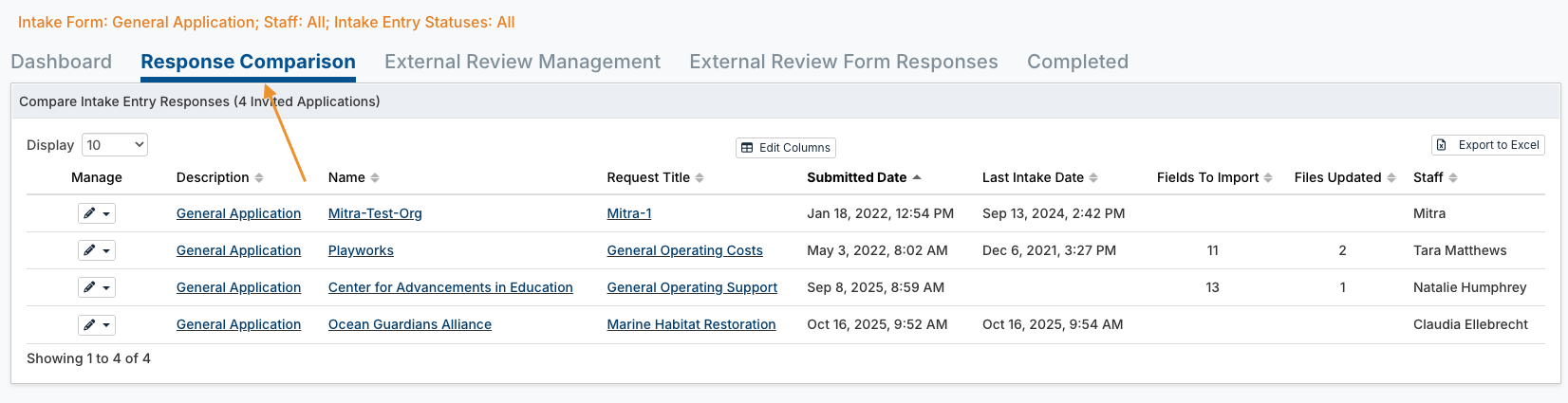The height and width of the screenshot is (403, 1568).
Task: Sort by the Name column
Action: [353, 177]
